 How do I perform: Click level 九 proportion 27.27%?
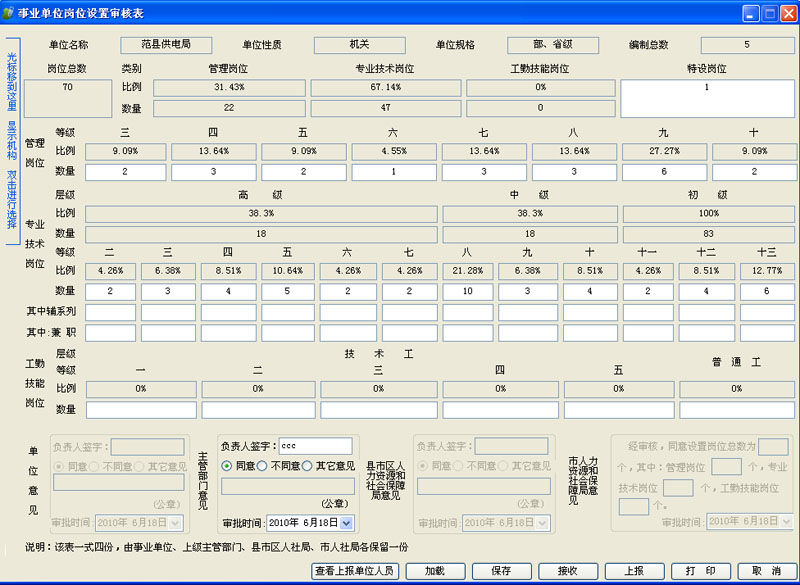pos(664,152)
